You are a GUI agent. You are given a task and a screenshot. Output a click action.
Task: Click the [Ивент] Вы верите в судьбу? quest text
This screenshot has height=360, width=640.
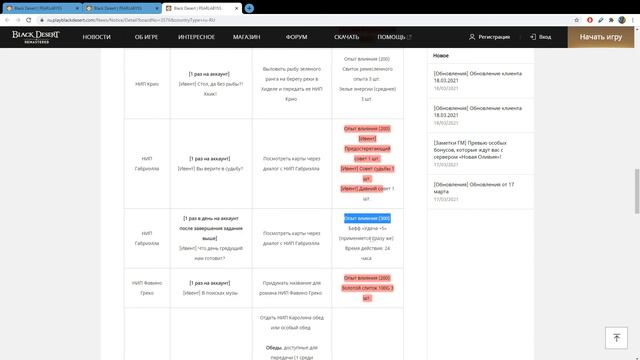tap(210, 169)
